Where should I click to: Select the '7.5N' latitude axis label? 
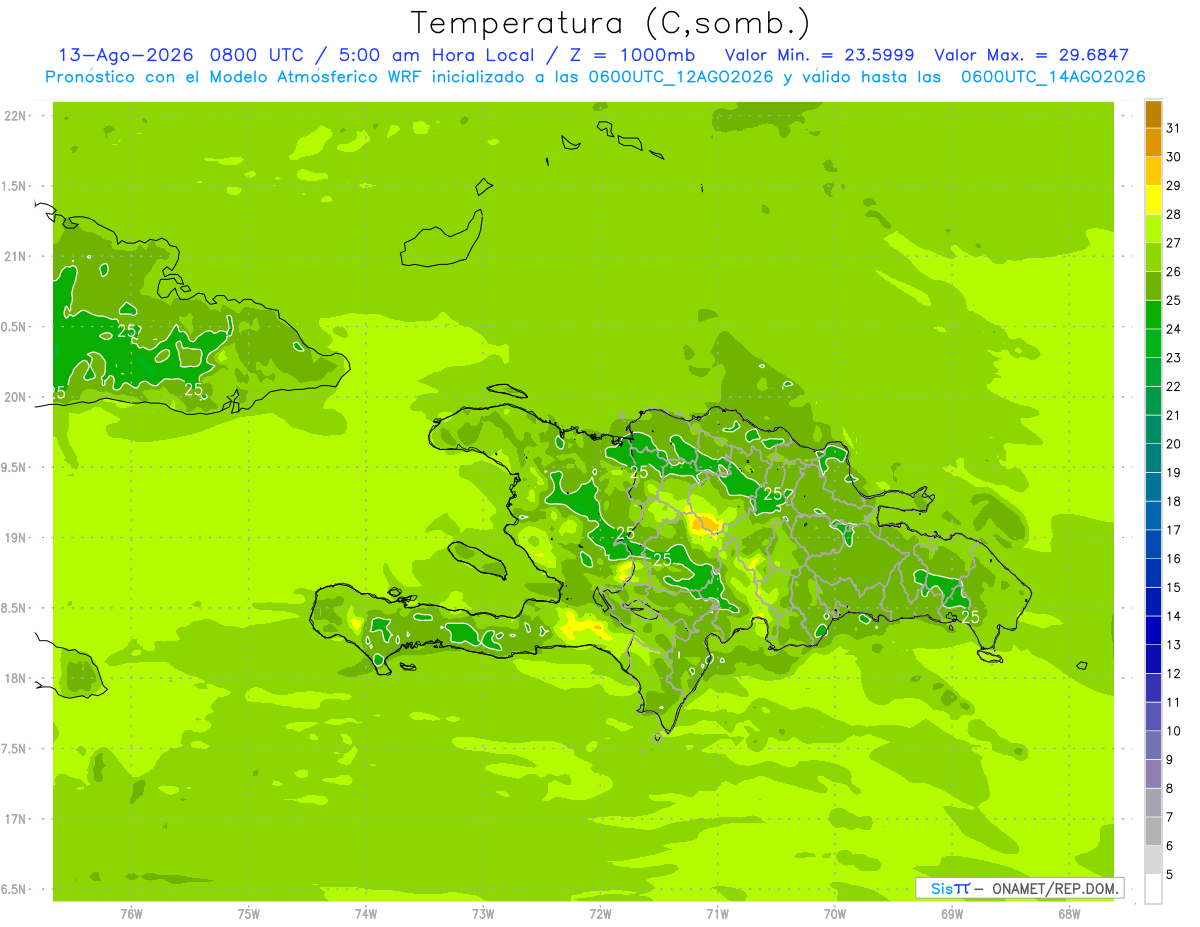coord(14,749)
